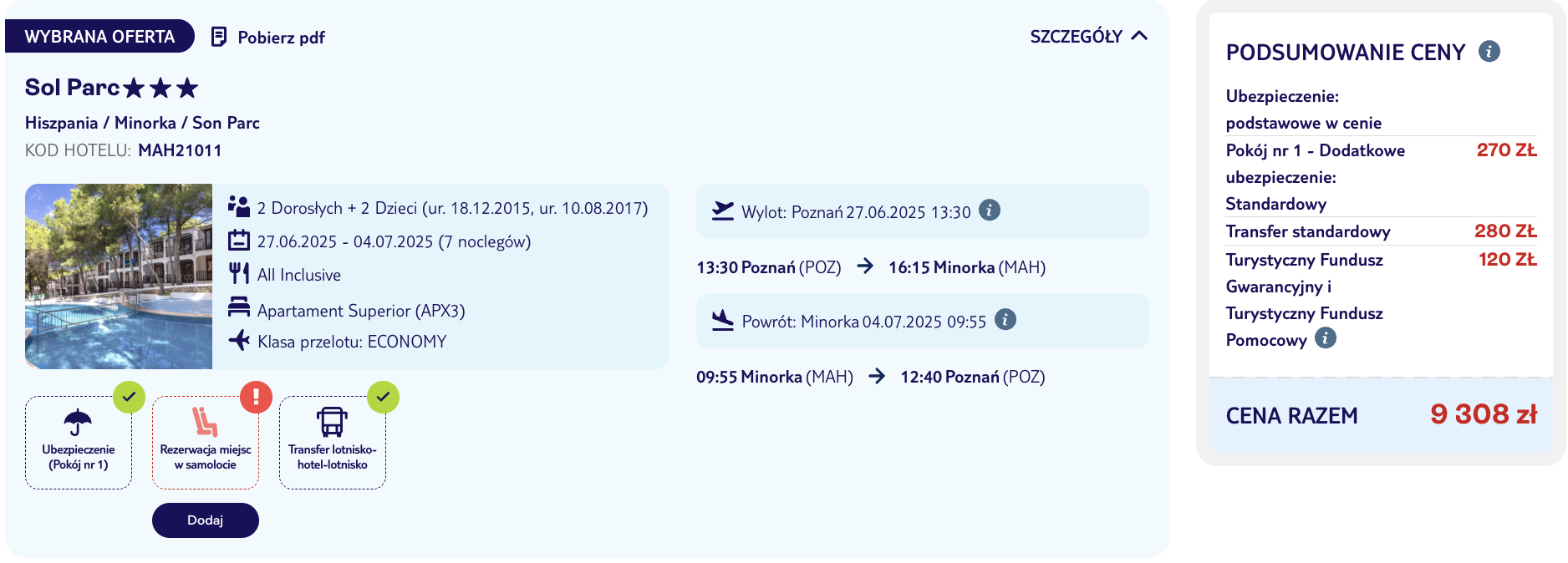
Task: Click red alert badge on Rezerwacja miejsc
Action: pyautogui.click(x=257, y=397)
